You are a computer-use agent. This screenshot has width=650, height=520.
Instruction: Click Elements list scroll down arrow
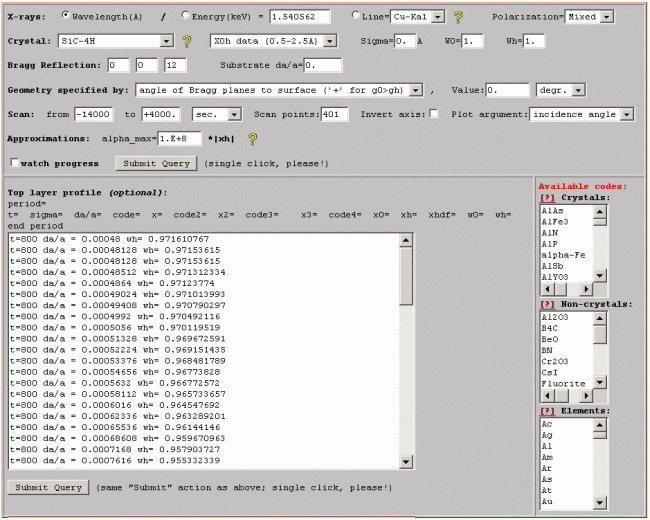[x=600, y=503]
